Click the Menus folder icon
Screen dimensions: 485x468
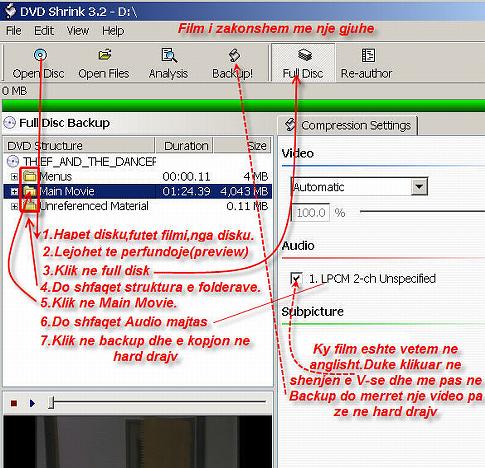tap(30, 176)
